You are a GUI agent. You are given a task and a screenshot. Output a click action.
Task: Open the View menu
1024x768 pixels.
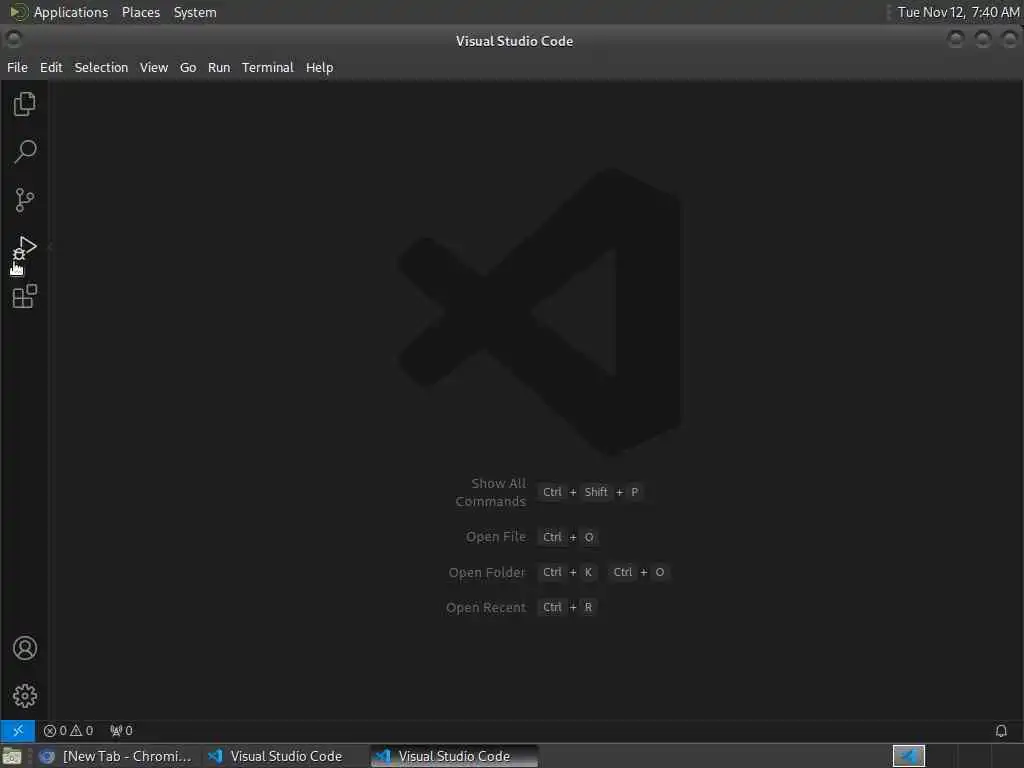click(153, 67)
